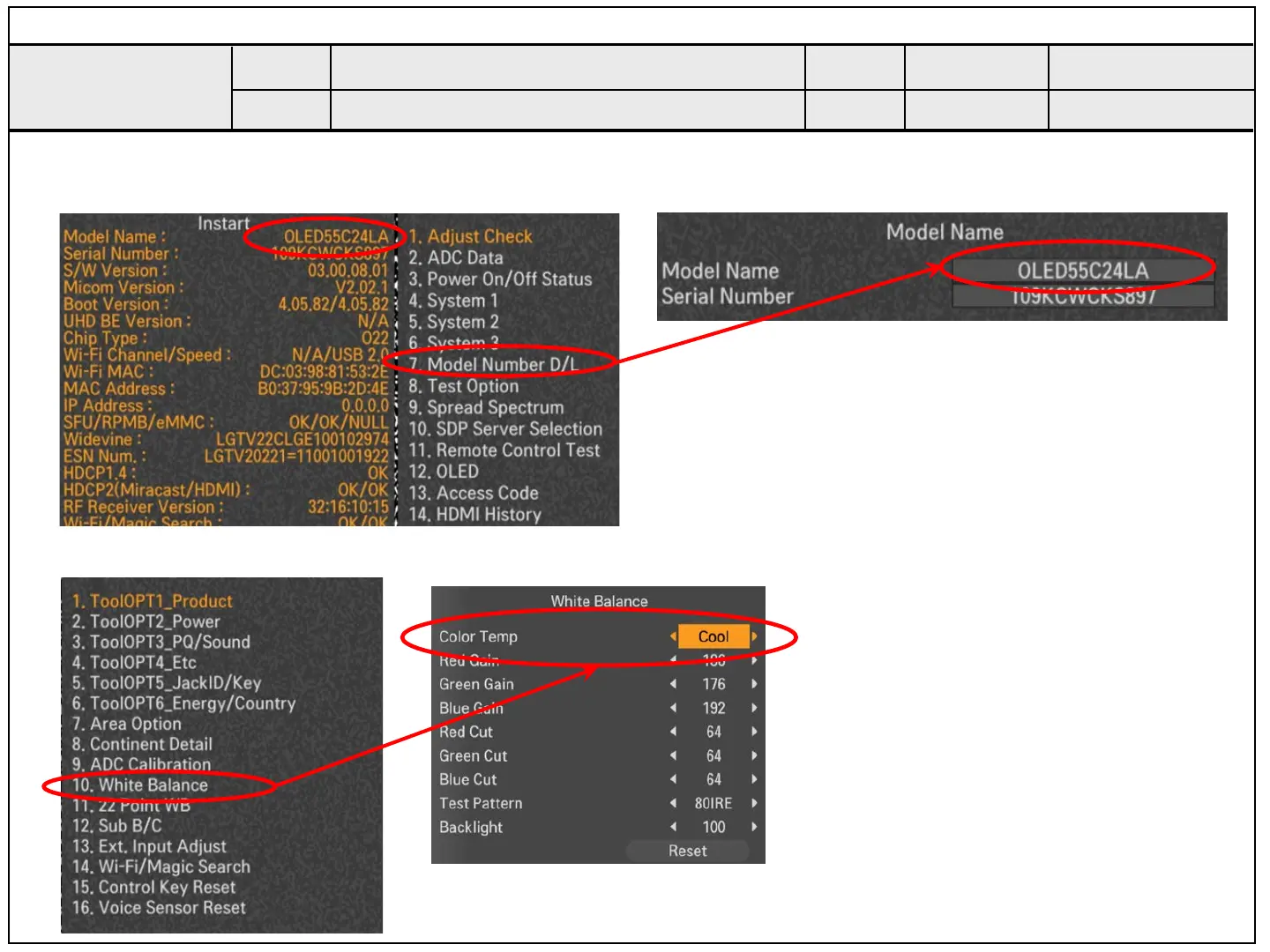Image resolution: width=1270 pixels, height=952 pixels.
Task: Click the Color Temp label
Action: click(478, 636)
